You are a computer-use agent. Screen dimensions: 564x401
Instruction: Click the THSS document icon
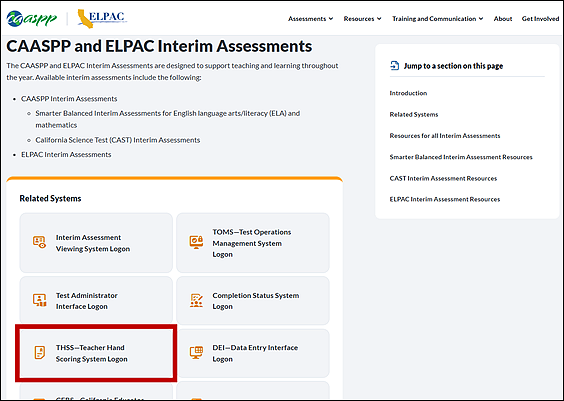point(40,352)
